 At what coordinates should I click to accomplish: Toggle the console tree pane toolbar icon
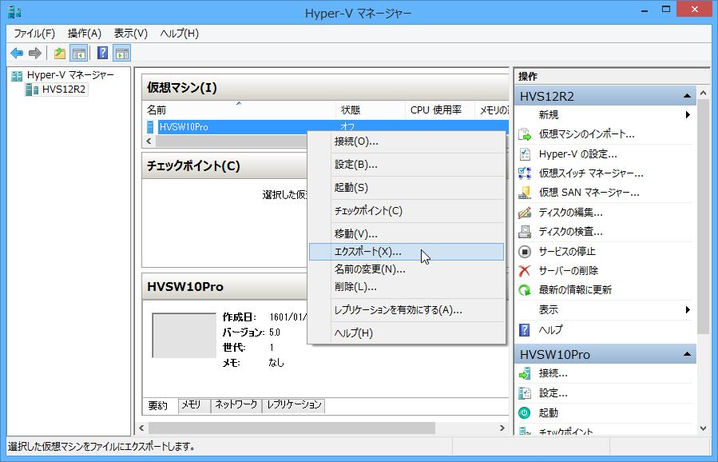79,54
